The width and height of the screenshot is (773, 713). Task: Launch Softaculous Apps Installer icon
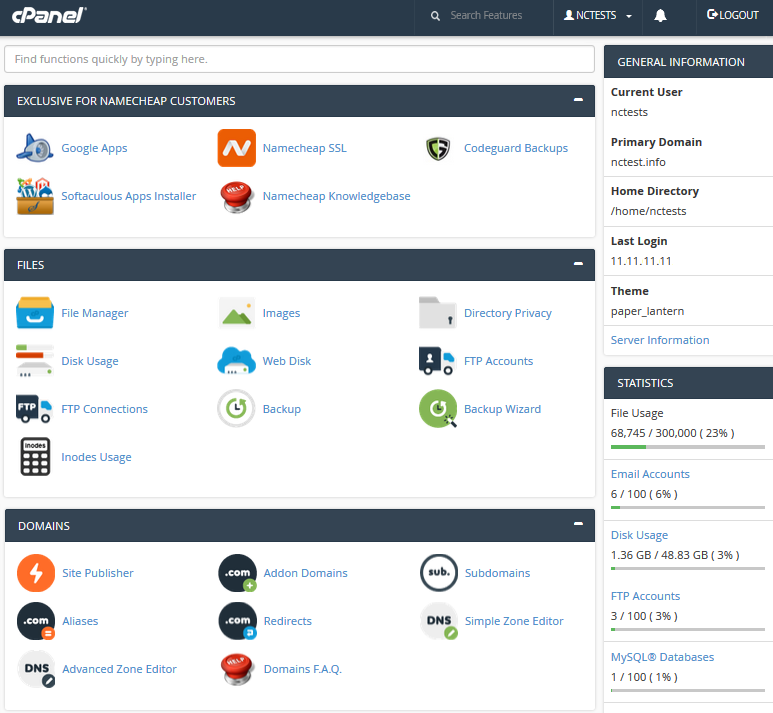[35, 196]
